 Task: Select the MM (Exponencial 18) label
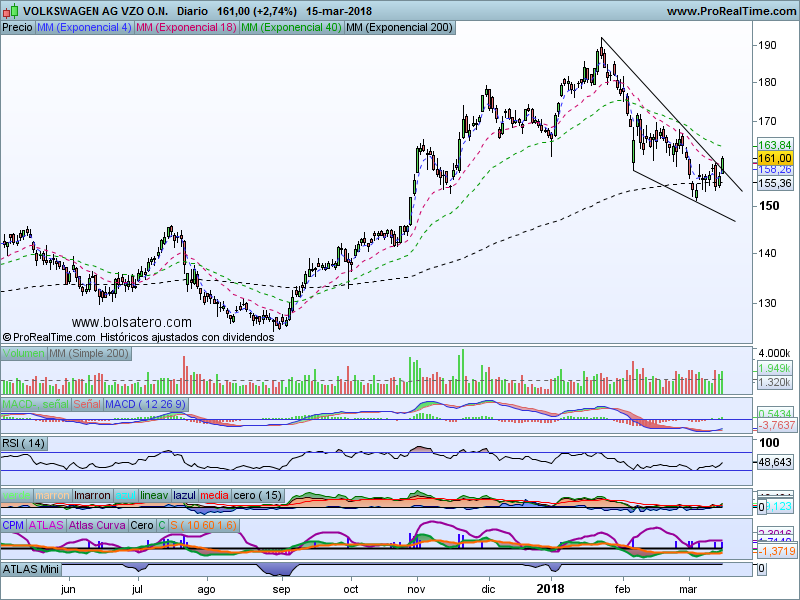tap(186, 28)
